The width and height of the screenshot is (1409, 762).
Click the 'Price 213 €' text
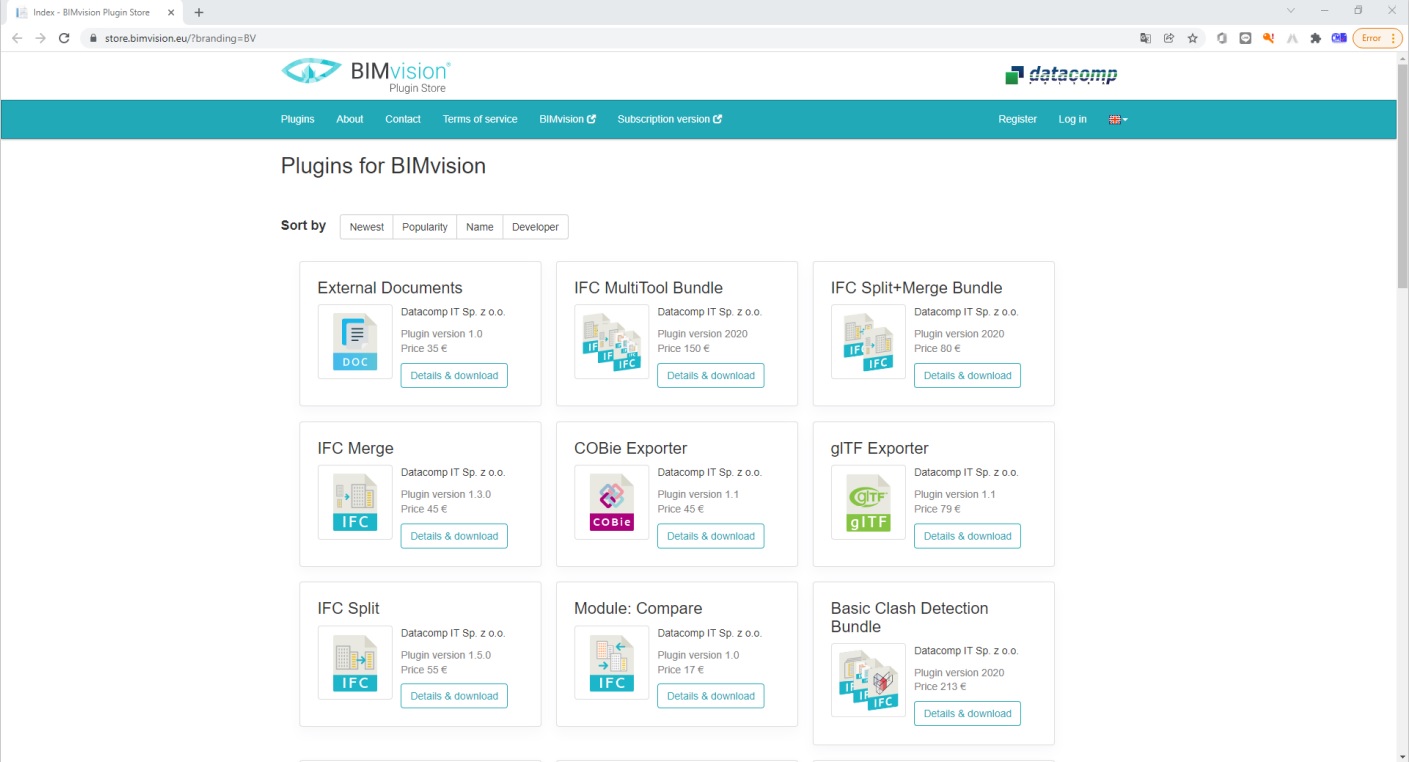point(940,687)
